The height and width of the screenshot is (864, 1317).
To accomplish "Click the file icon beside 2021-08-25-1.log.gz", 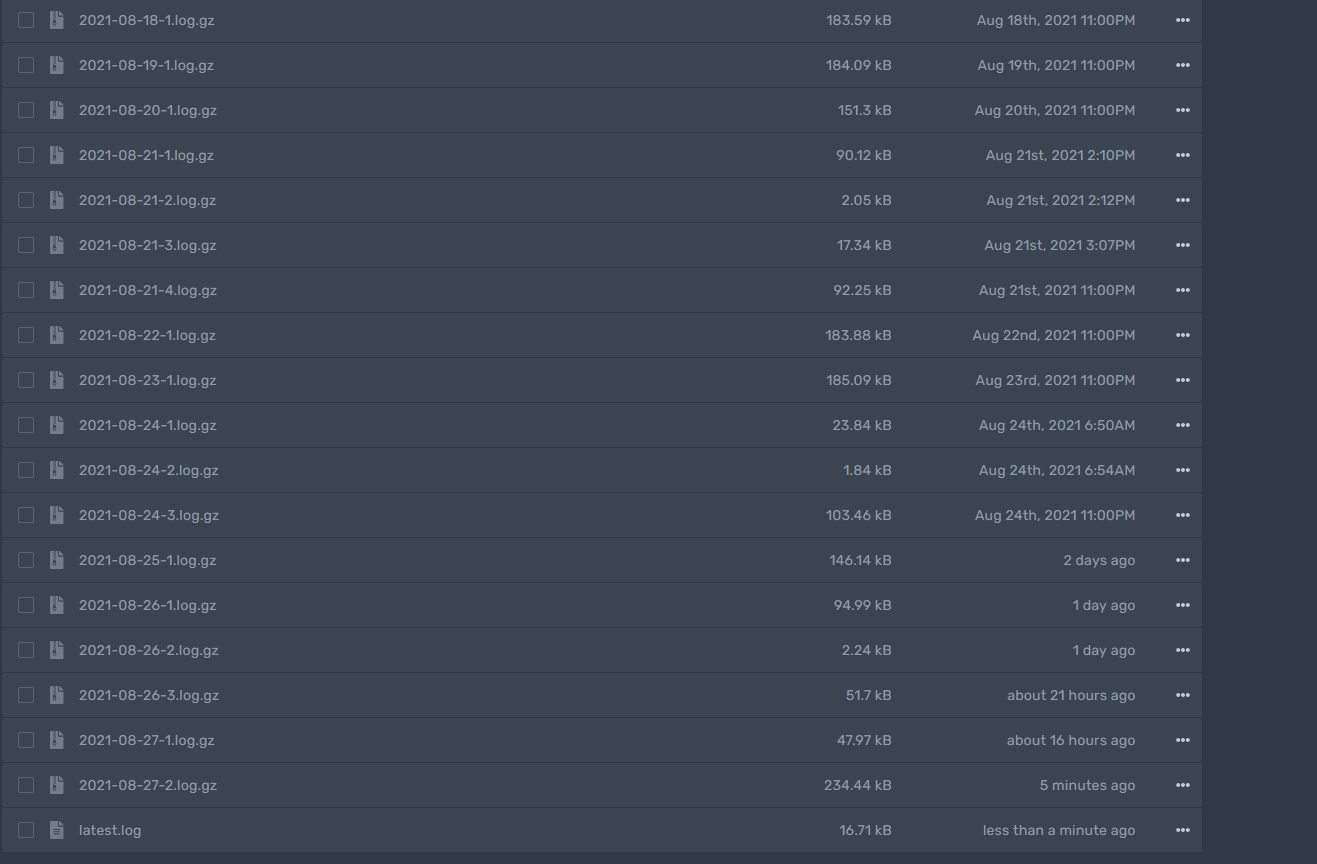I will tap(56, 560).
